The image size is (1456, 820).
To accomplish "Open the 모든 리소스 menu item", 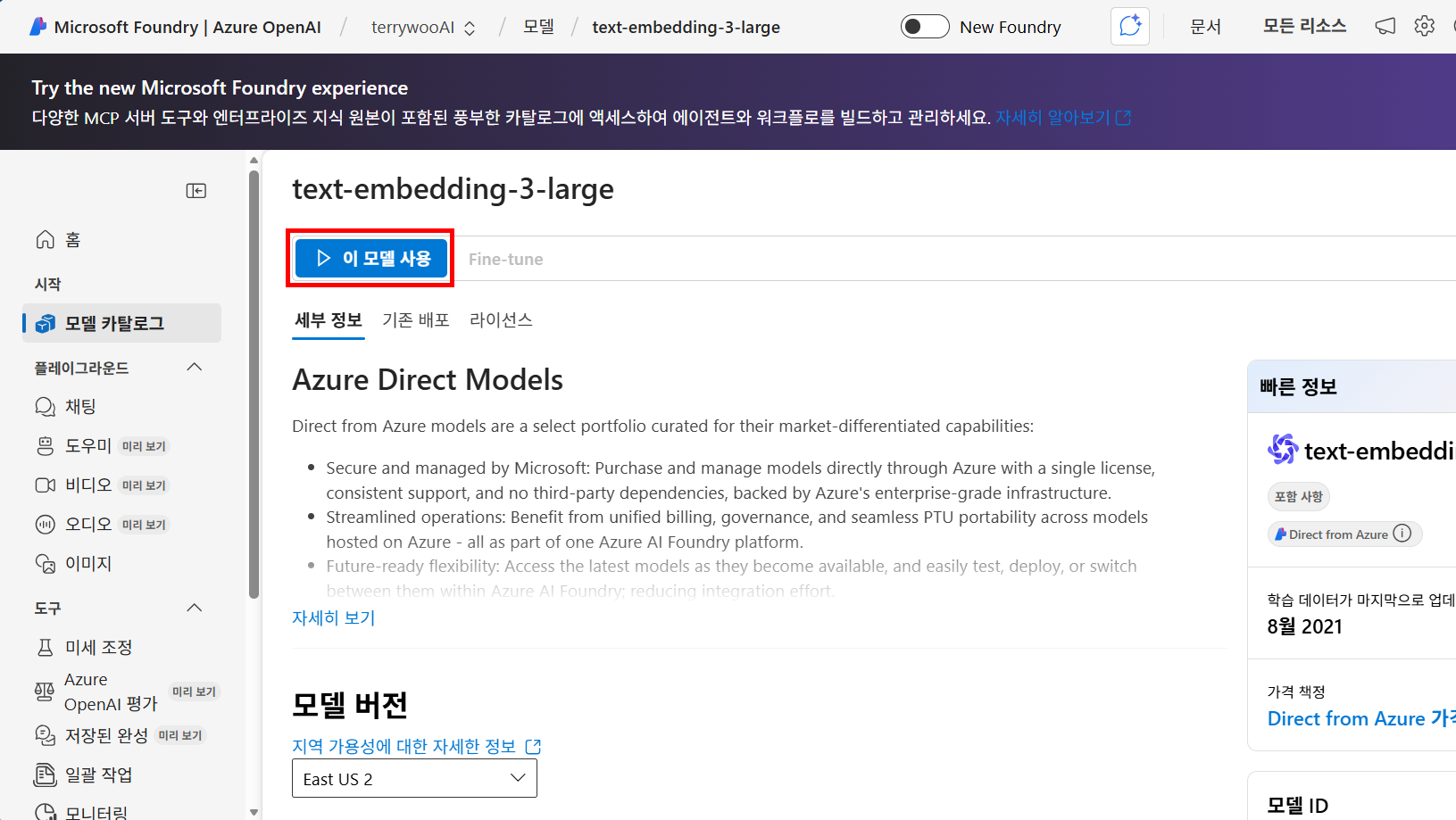I will pos(1304,27).
